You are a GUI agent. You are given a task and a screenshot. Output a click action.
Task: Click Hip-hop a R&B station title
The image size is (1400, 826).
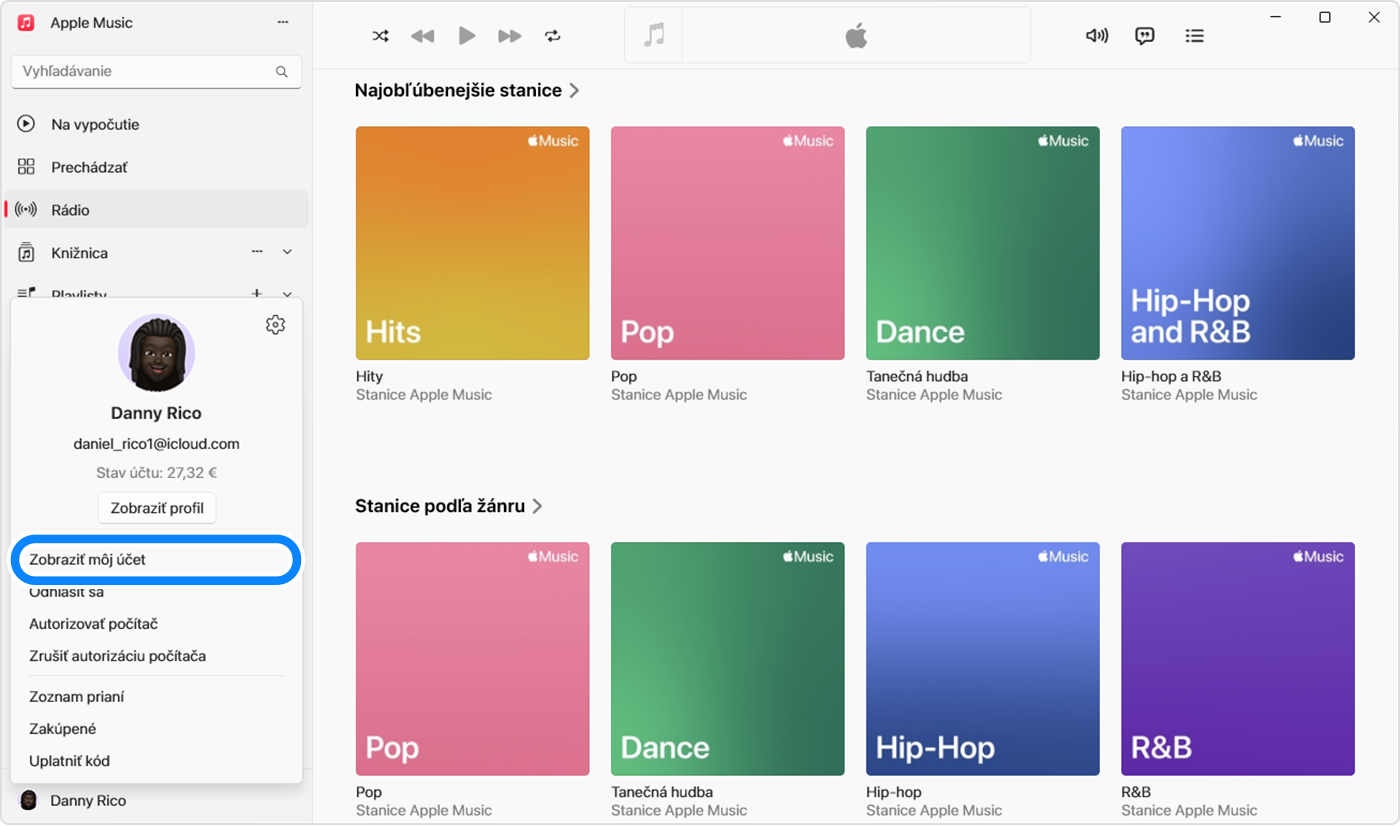click(1171, 376)
